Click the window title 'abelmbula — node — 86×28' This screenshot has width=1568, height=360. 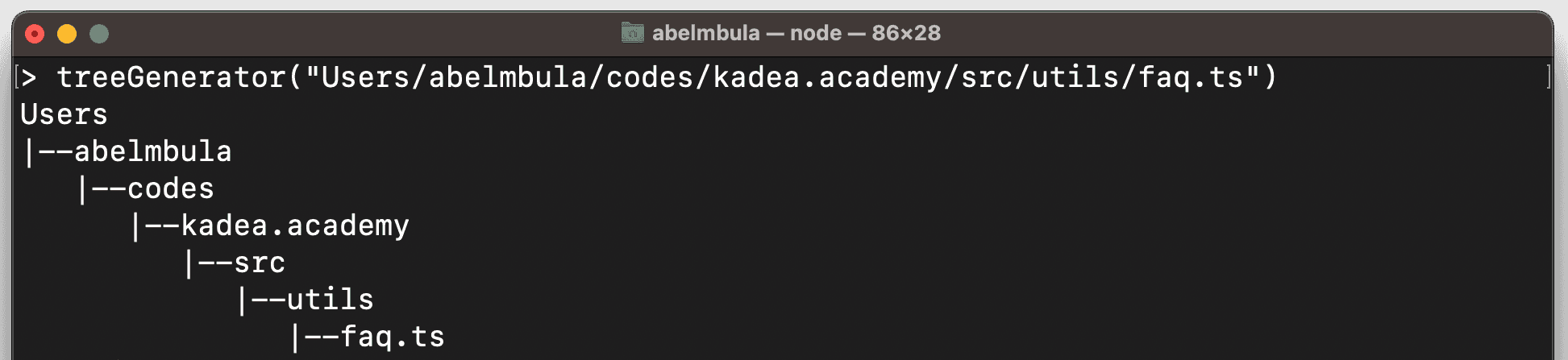click(796, 33)
